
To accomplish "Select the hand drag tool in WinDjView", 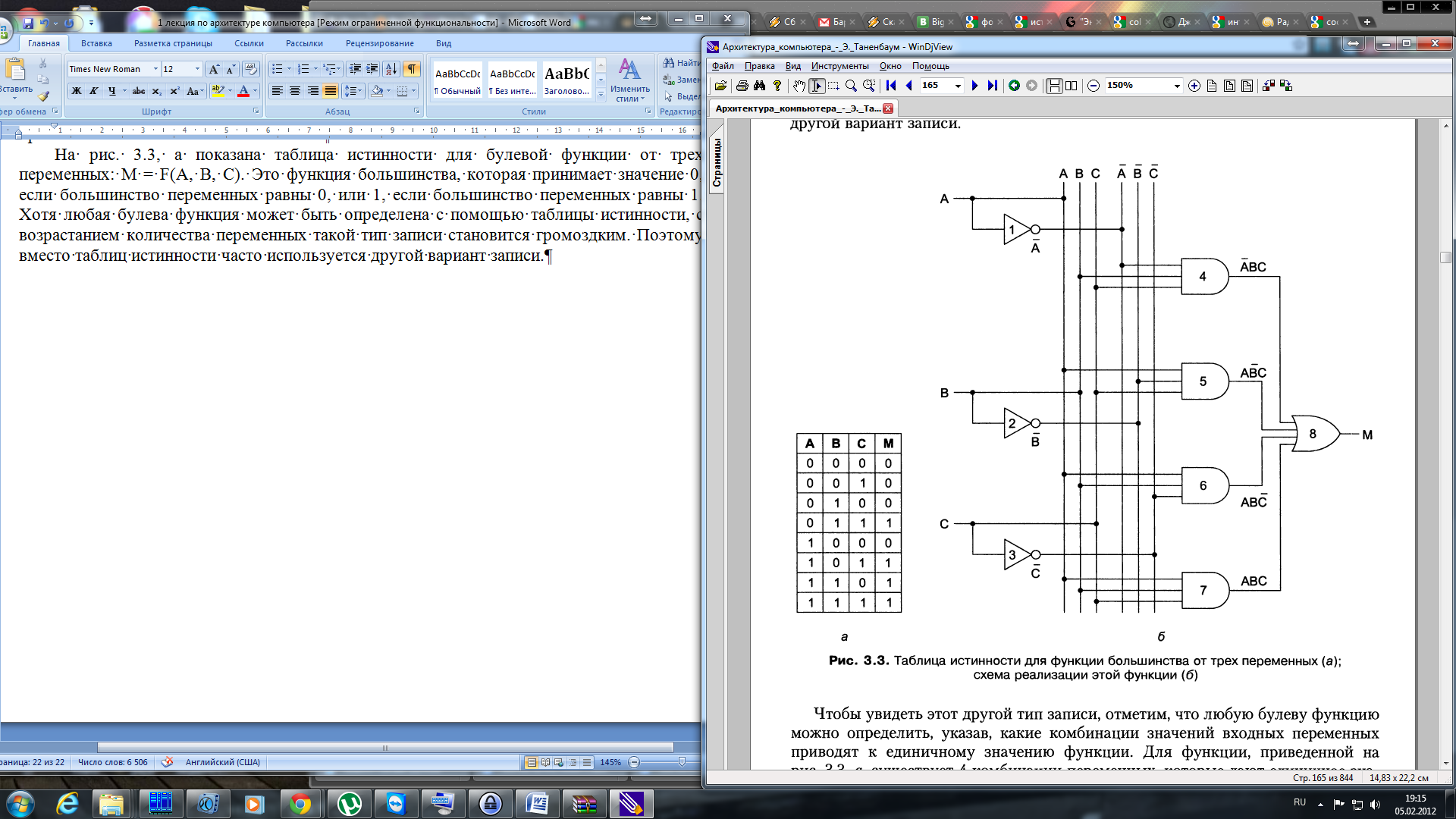I will (799, 86).
